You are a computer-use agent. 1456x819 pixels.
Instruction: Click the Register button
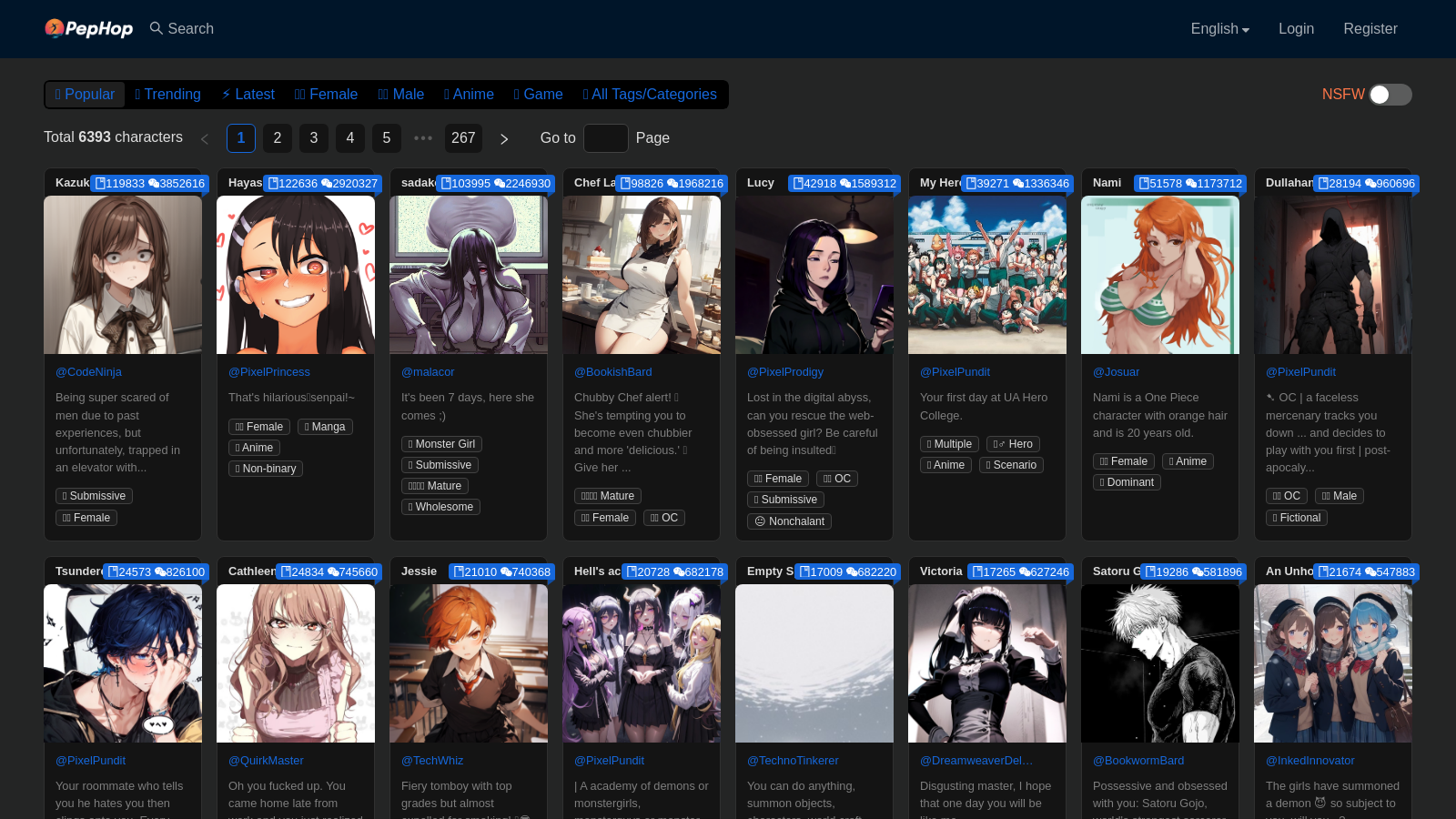[1370, 28]
